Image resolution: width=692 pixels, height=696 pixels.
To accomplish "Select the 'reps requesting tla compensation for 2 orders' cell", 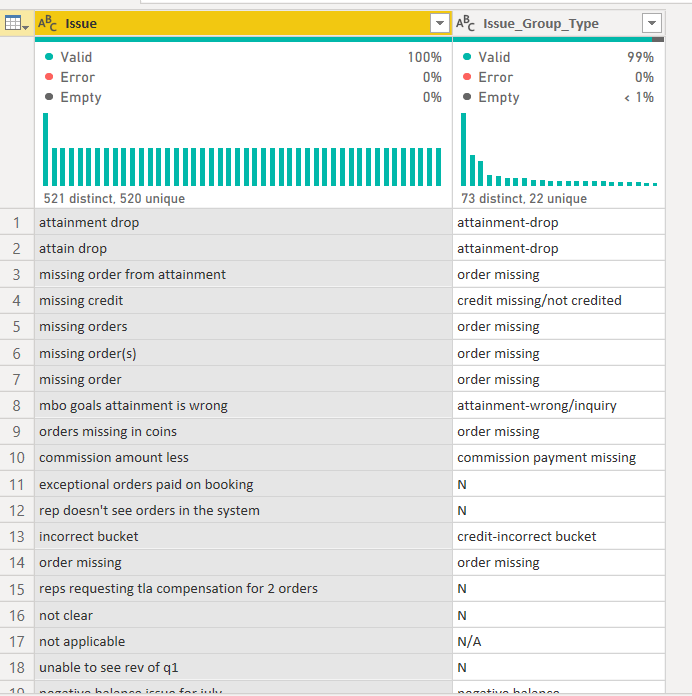I will coord(243,589).
